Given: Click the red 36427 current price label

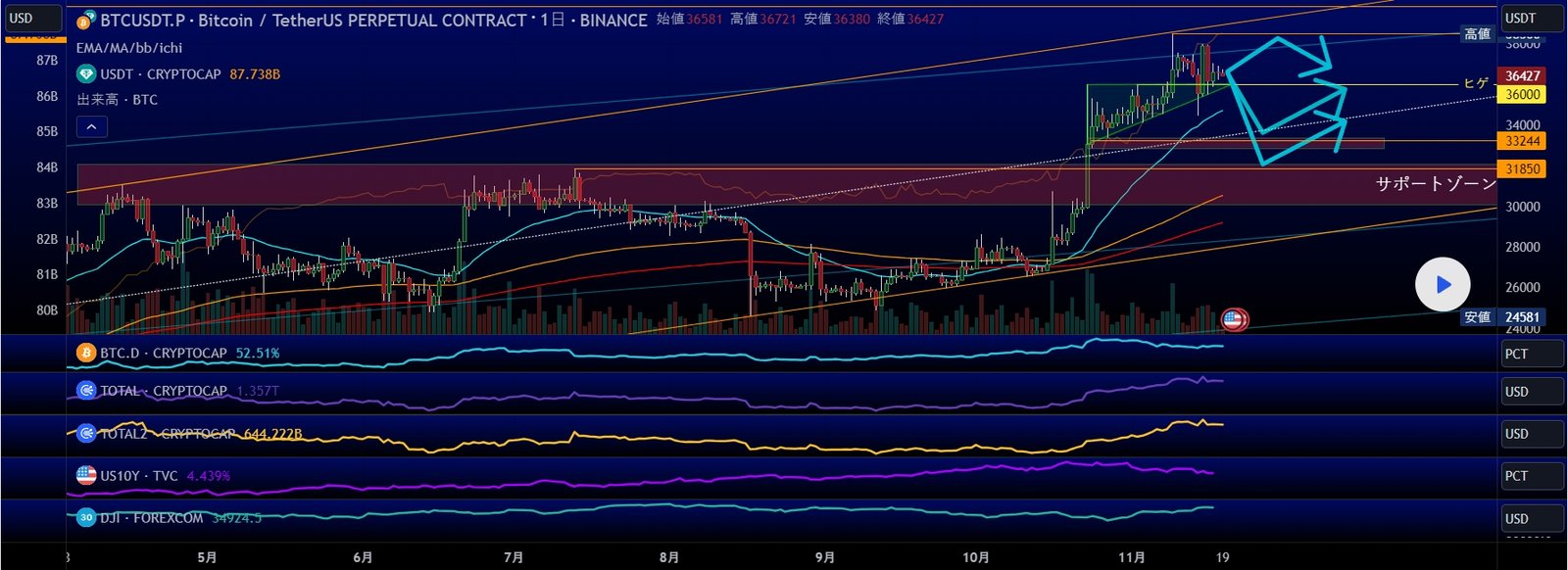Looking at the screenshot, I should click(1523, 75).
